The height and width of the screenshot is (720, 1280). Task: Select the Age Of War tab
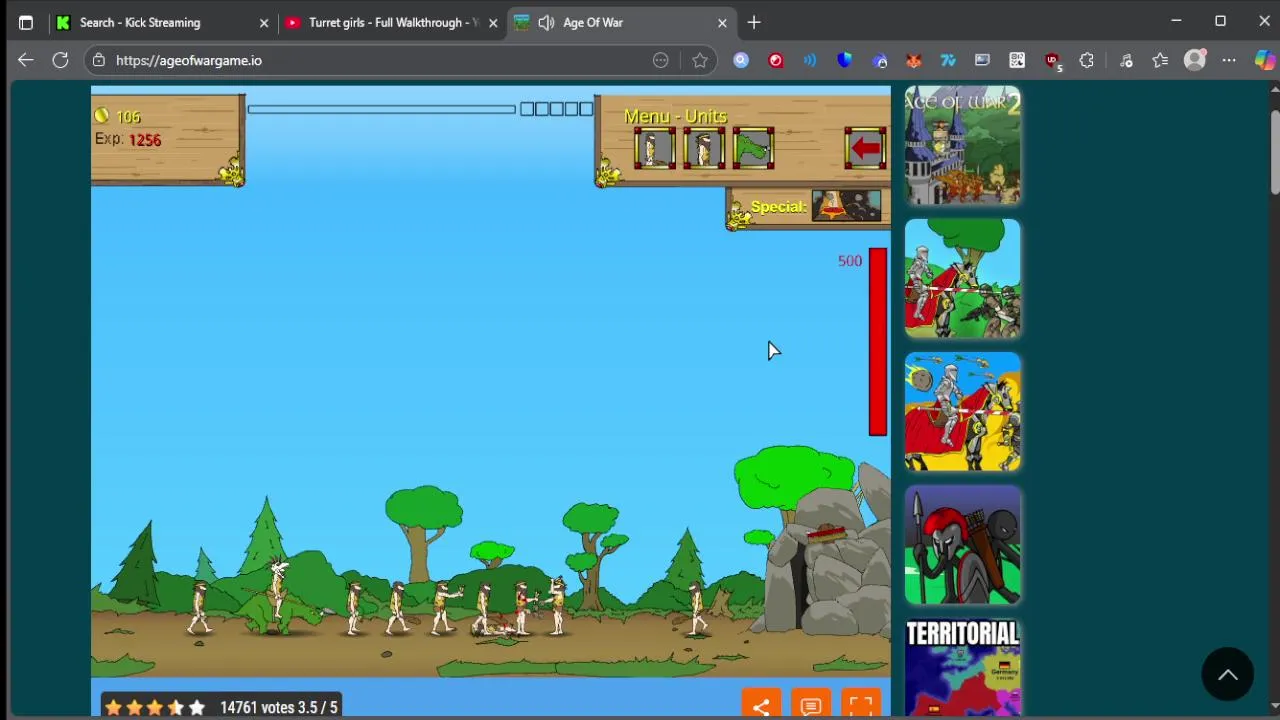click(620, 22)
